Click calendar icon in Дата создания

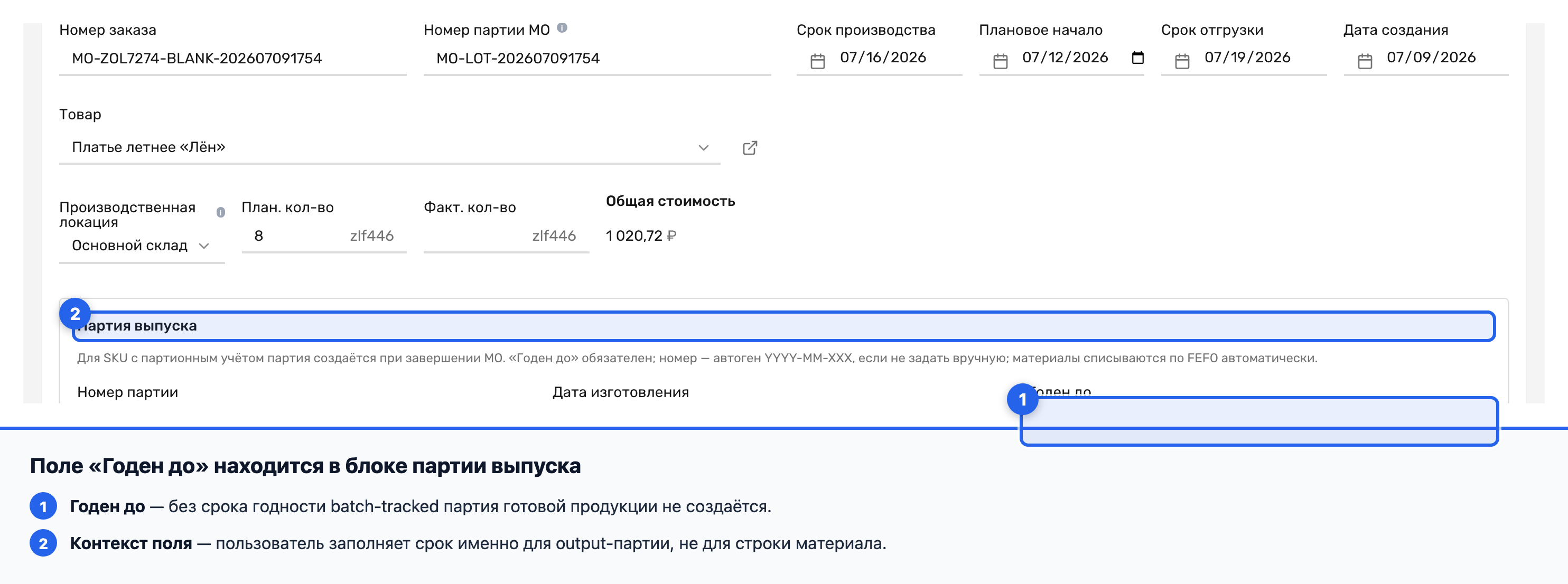1365,61
